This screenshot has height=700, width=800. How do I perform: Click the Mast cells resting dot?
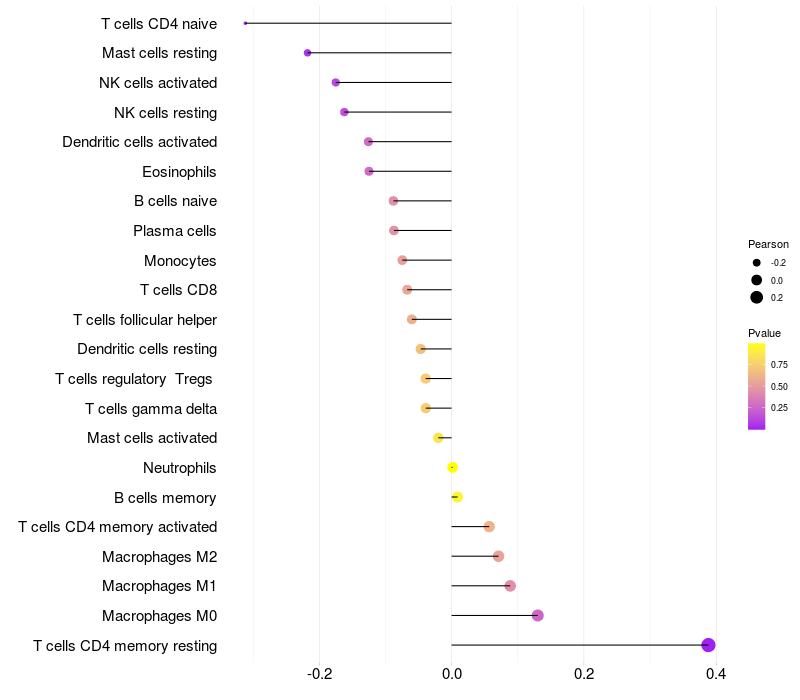point(307,53)
